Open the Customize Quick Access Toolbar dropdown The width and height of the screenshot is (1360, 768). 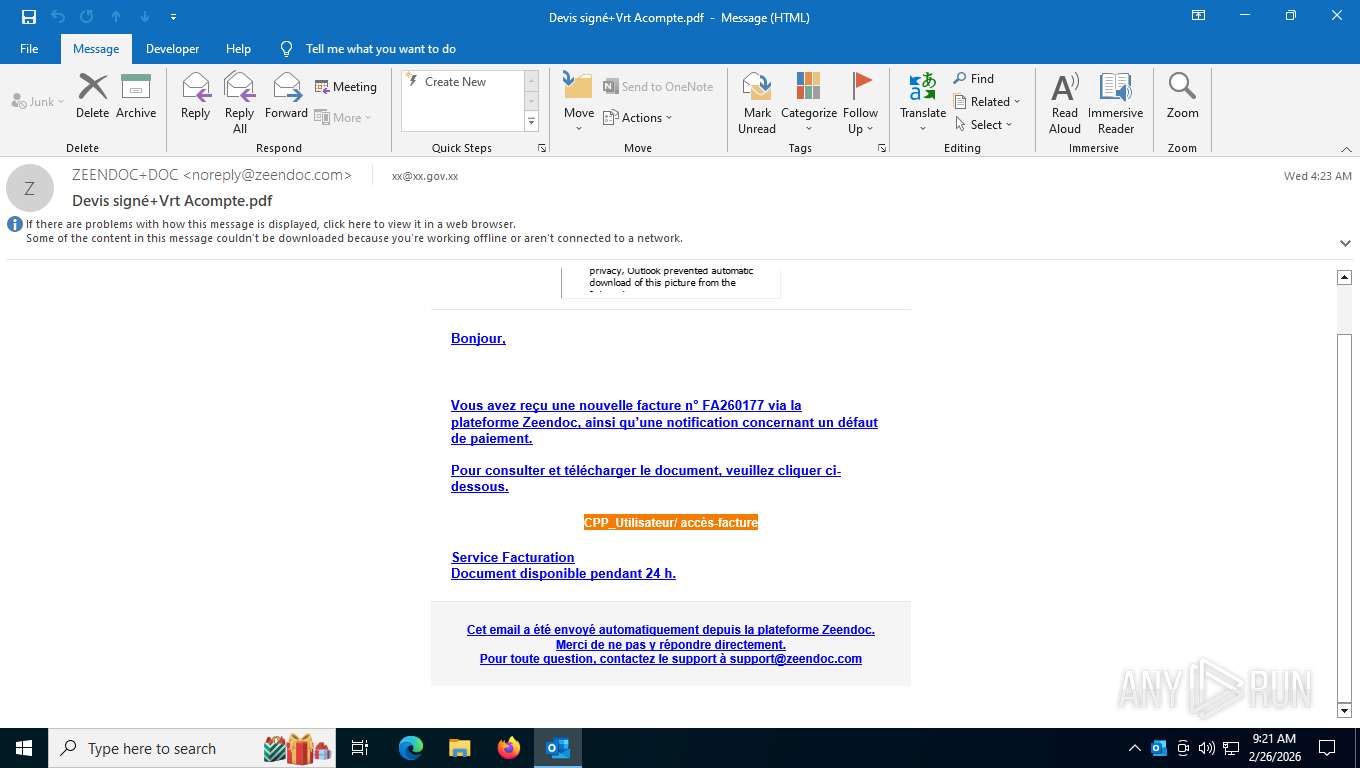tap(174, 17)
